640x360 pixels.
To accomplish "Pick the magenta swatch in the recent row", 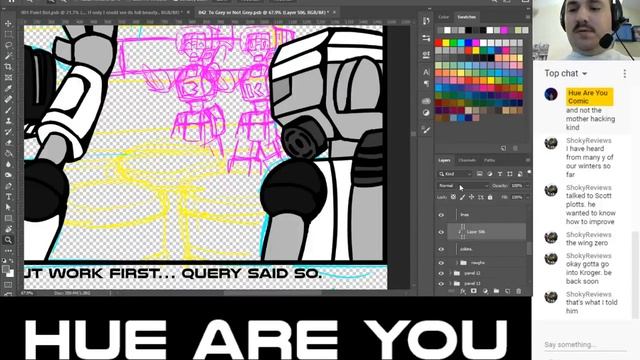I will [504, 30].
